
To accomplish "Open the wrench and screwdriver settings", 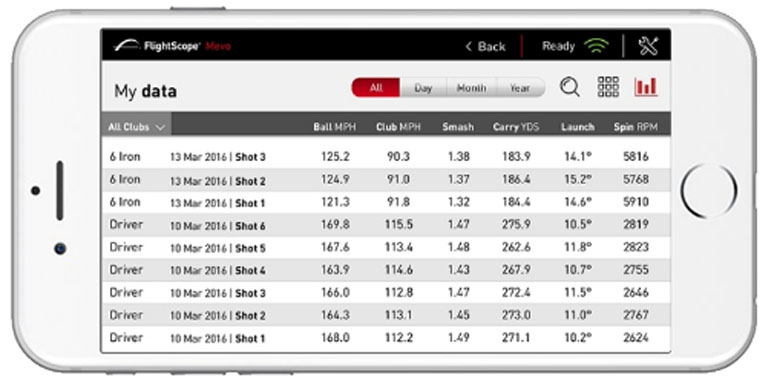I will point(648,46).
